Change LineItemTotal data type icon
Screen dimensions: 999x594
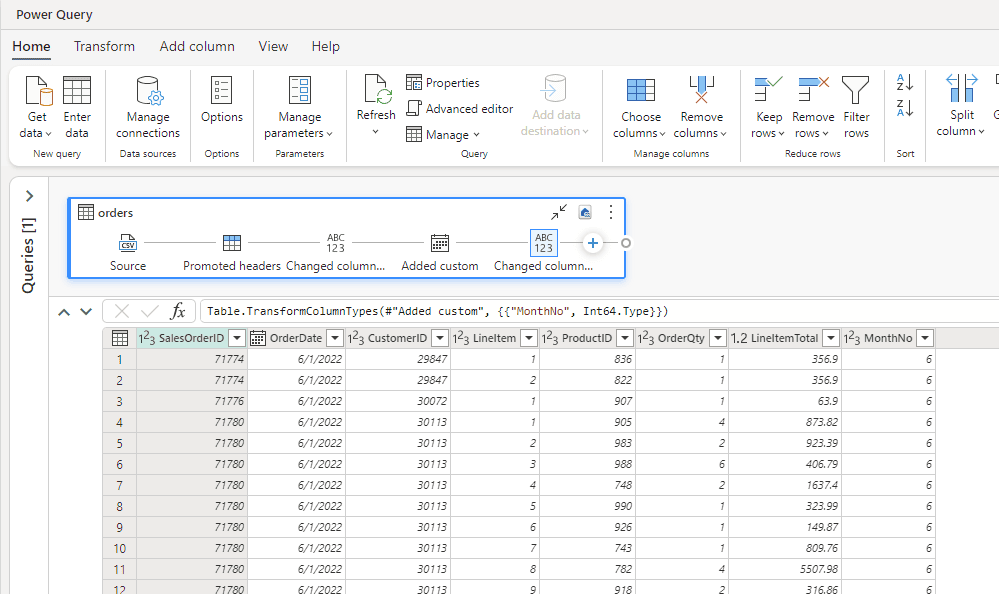point(739,338)
